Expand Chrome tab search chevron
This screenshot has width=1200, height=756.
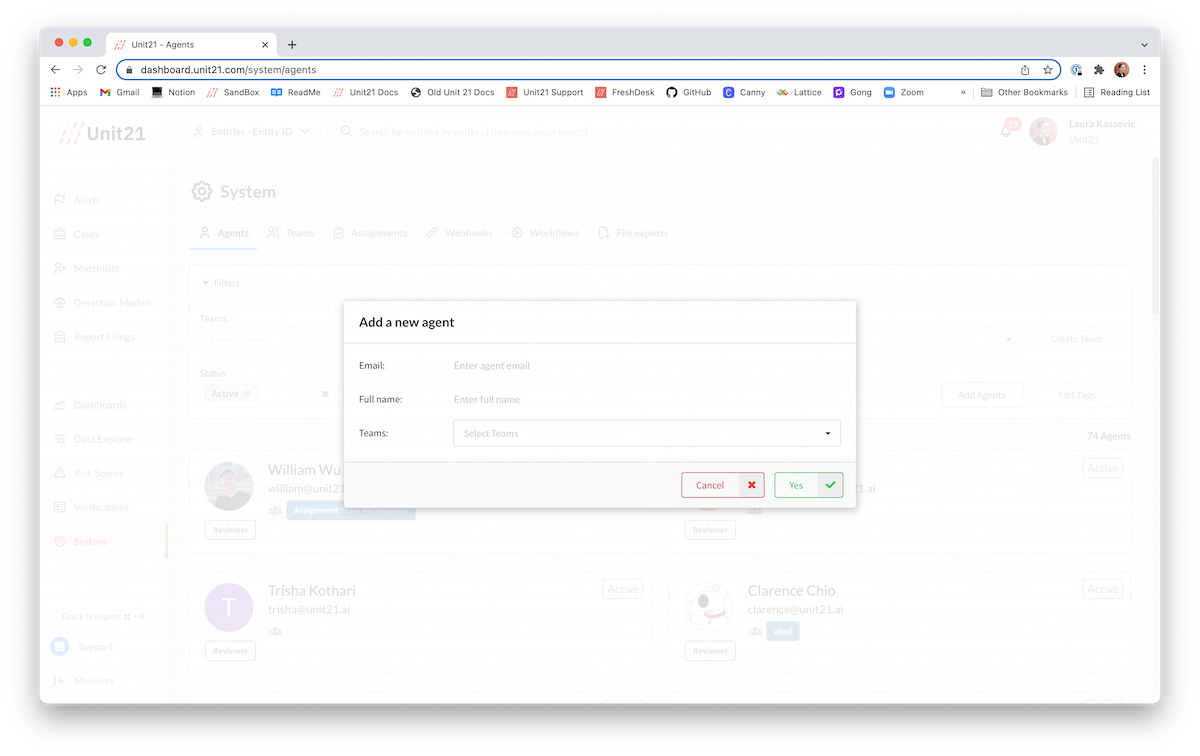pyautogui.click(x=1144, y=45)
